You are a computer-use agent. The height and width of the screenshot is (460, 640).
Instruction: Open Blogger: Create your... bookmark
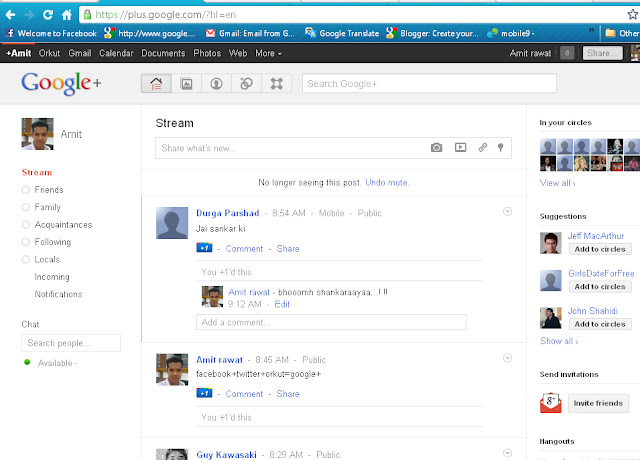(432, 33)
